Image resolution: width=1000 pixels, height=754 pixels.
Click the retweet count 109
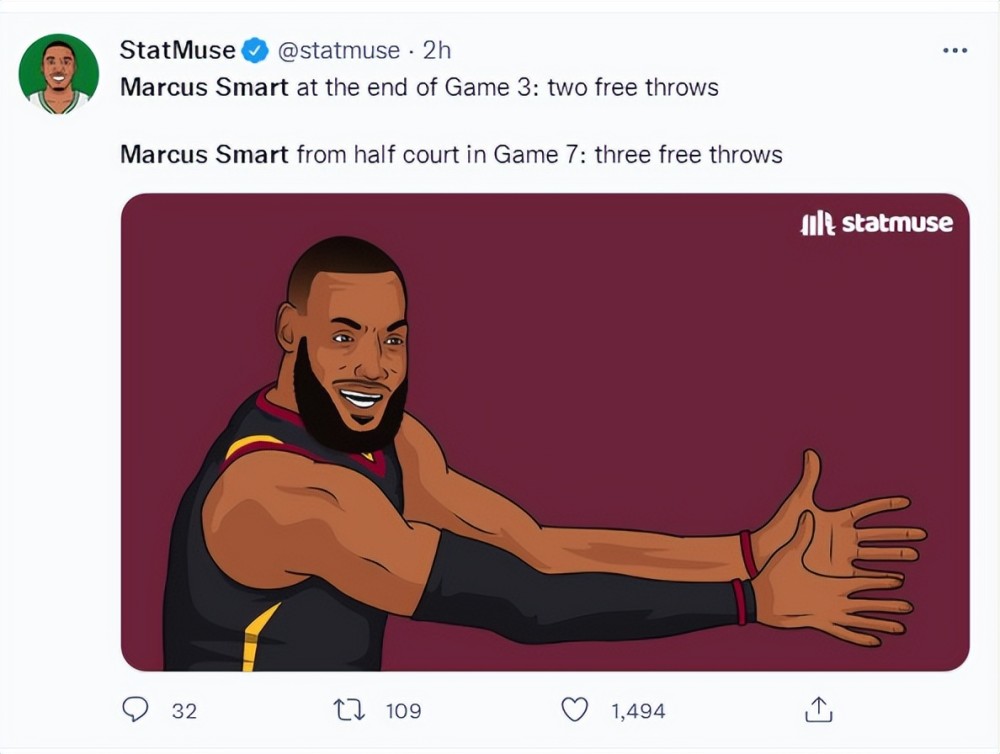coord(404,711)
